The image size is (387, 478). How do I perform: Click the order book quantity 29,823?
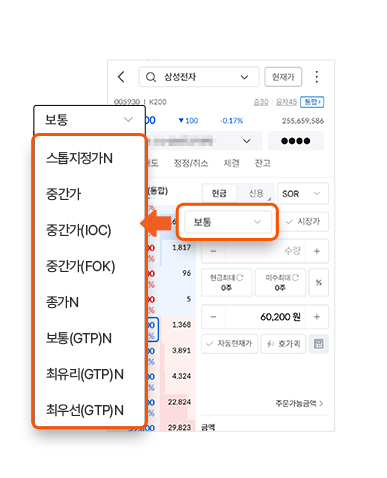179,427
